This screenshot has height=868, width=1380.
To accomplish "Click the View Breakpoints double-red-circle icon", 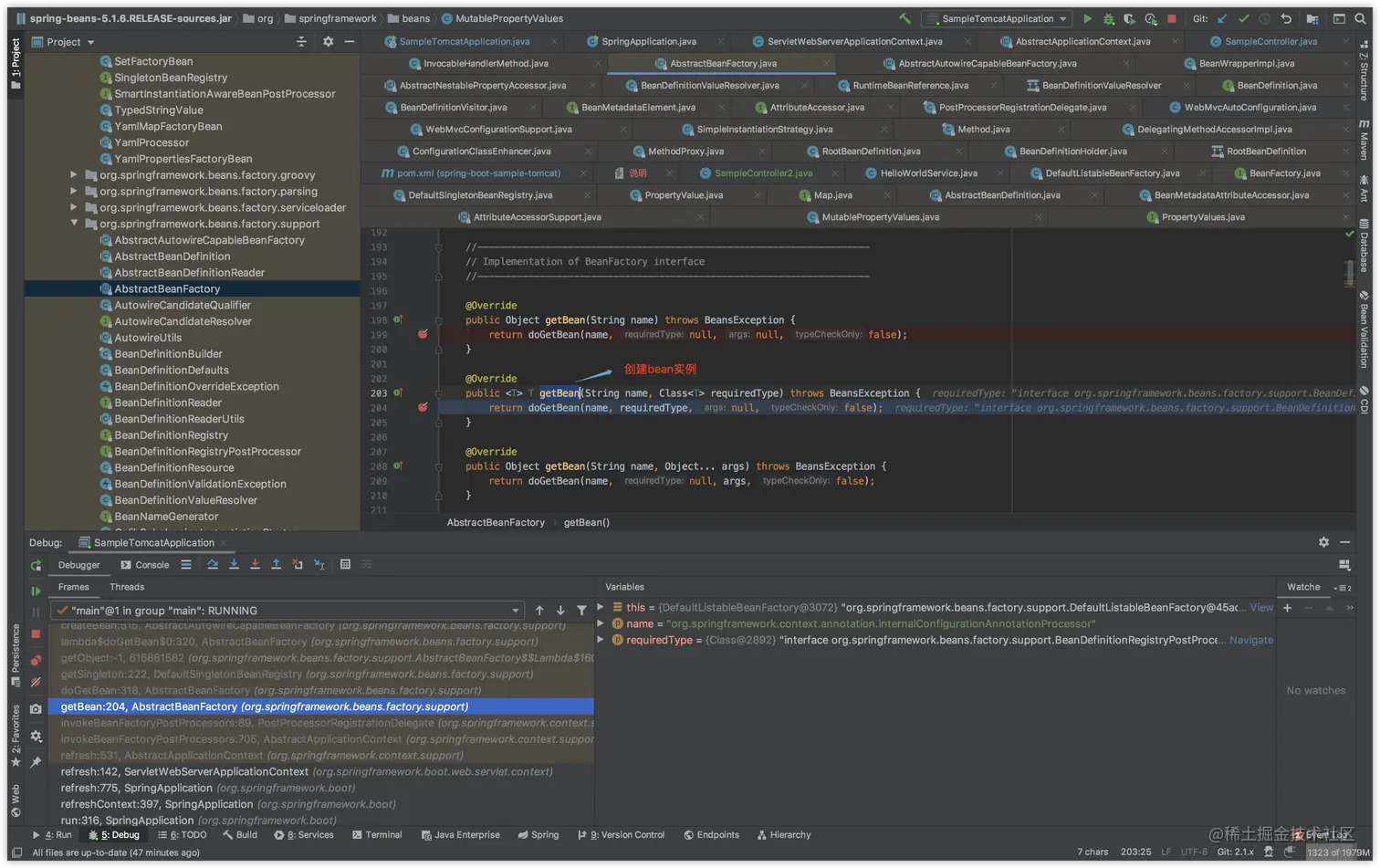I will [36, 660].
